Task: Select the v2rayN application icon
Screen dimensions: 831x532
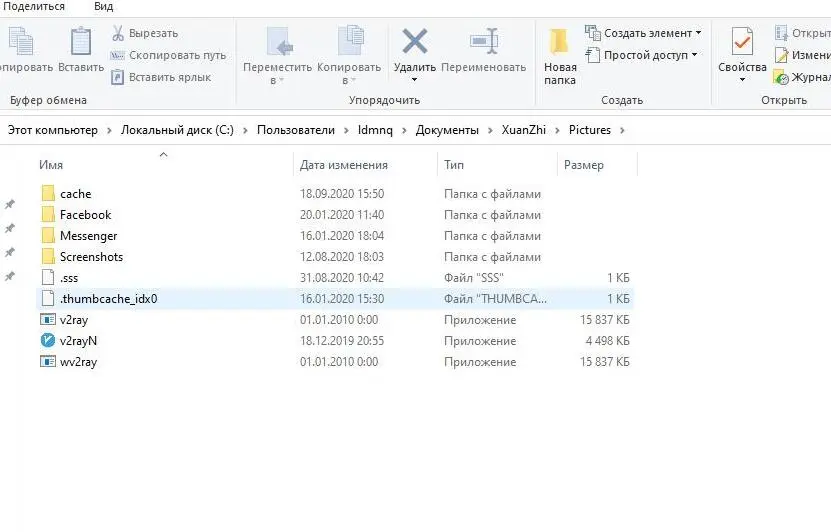Action: click(47, 341)
